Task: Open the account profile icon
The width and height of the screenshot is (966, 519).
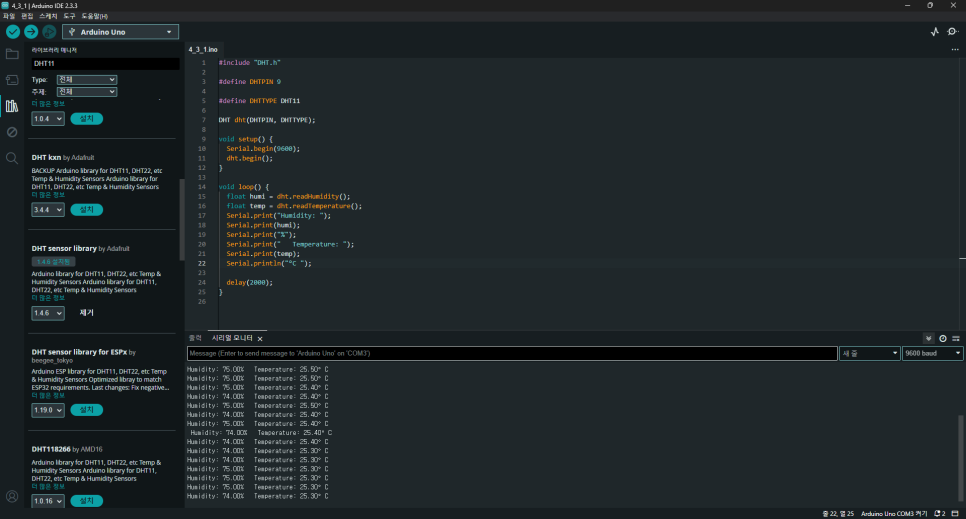Action: tap(12, 496)
